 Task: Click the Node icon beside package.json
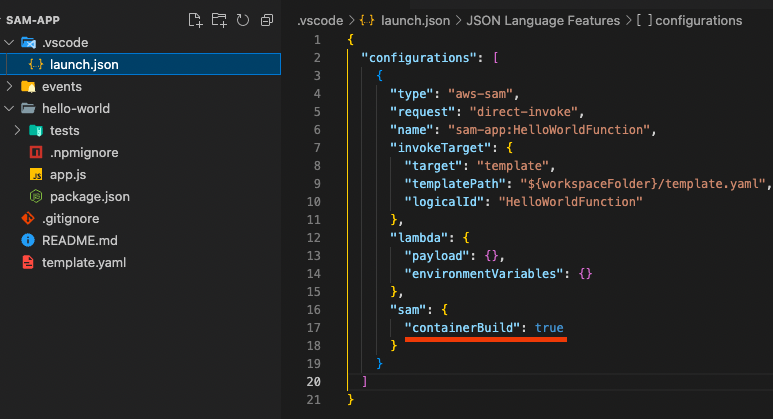point(36,196)
